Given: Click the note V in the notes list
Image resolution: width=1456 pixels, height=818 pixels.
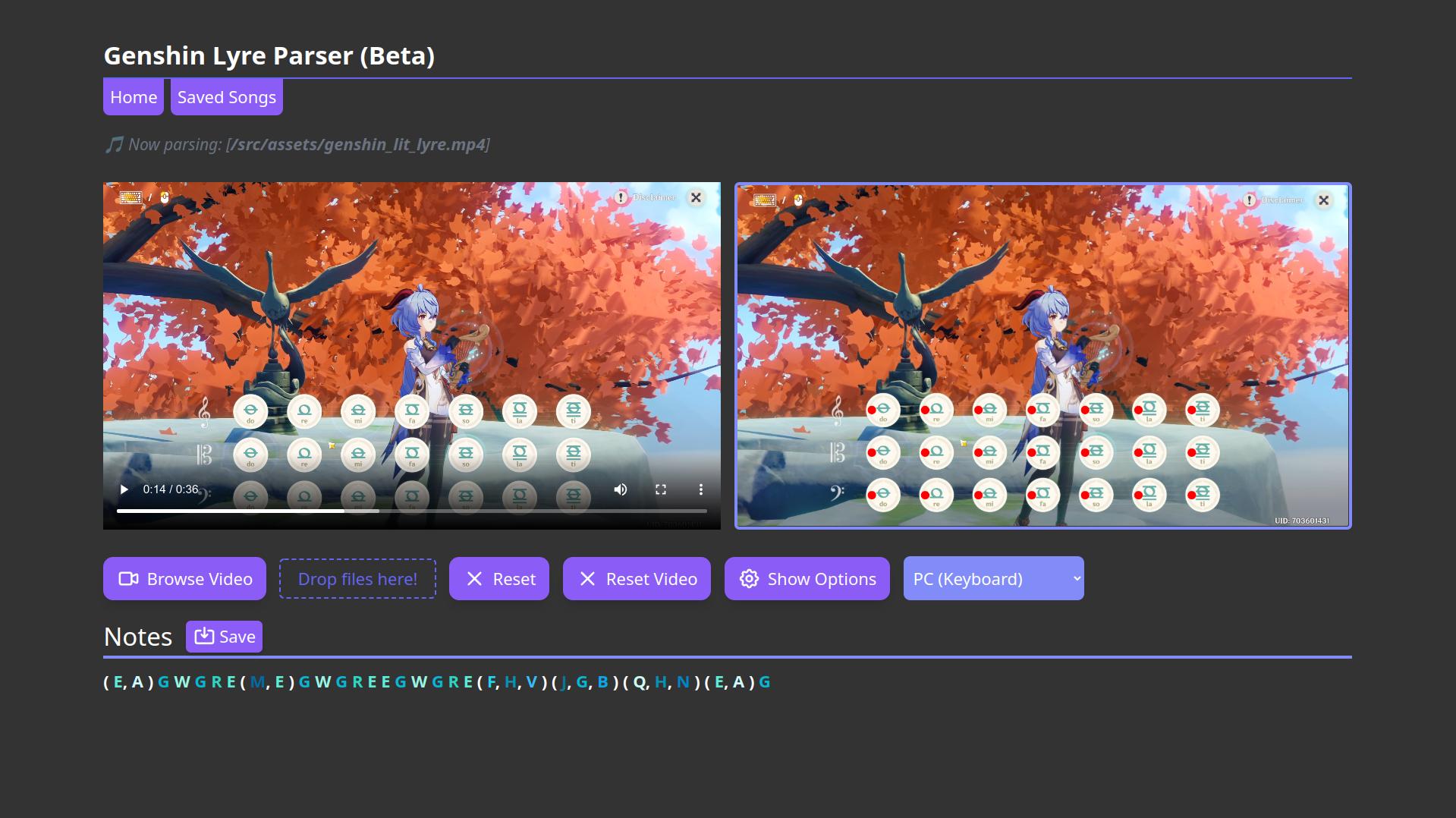Looking at the screenshot, I should (531, 682).
